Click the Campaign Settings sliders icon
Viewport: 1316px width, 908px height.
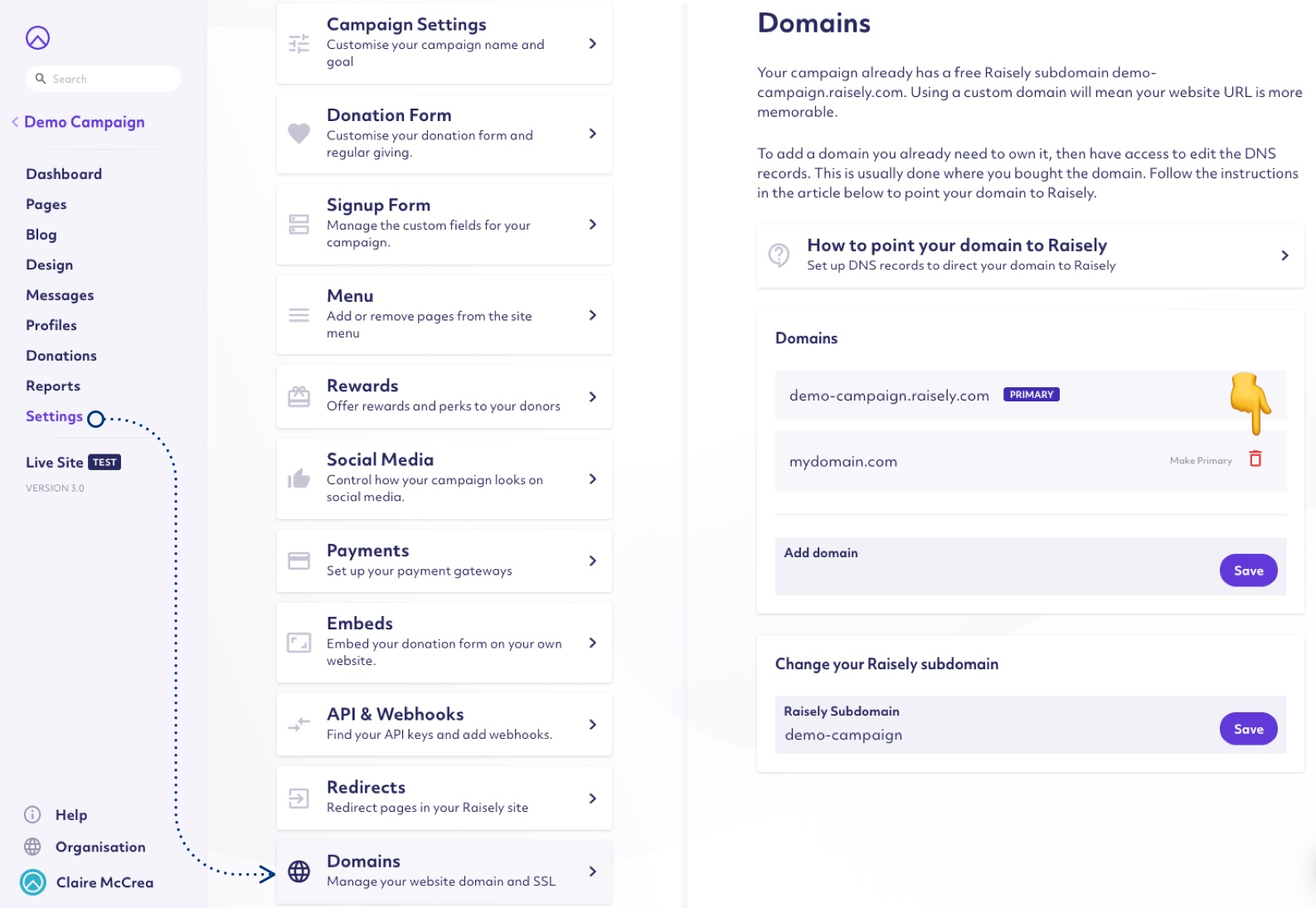[x=299, y=43]
